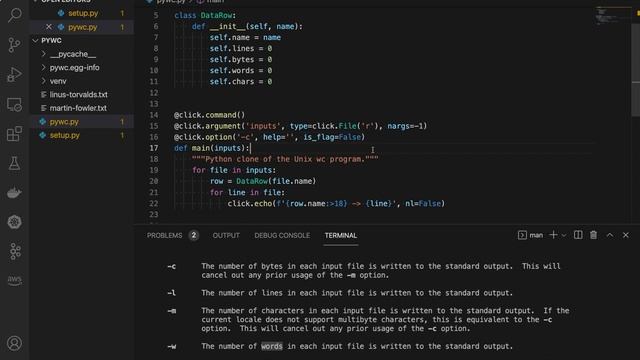Select the man terminal session
The height and width of the screenshot is (360, 640).
point(531,235)
